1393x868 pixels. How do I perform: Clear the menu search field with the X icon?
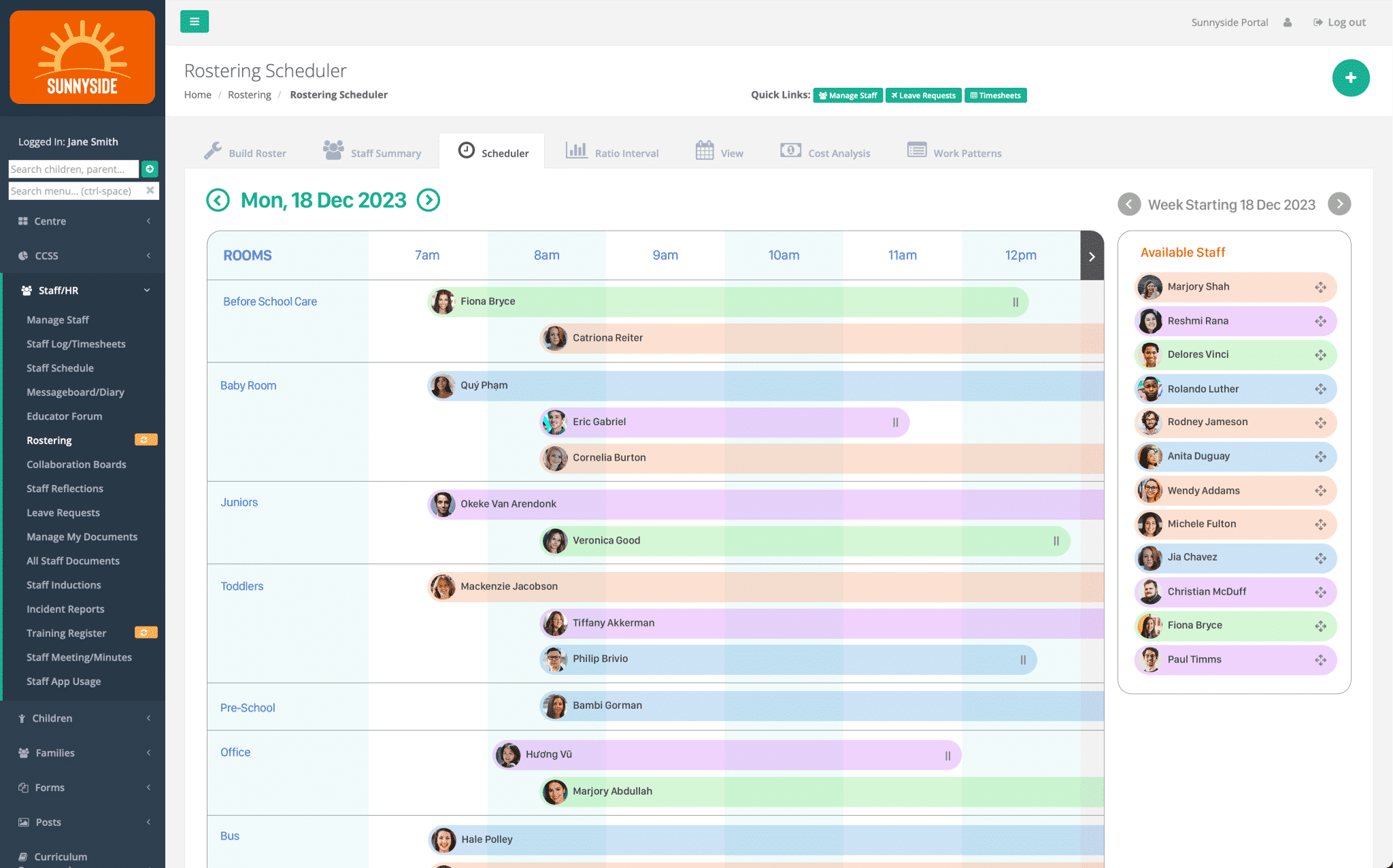point(150,191)
